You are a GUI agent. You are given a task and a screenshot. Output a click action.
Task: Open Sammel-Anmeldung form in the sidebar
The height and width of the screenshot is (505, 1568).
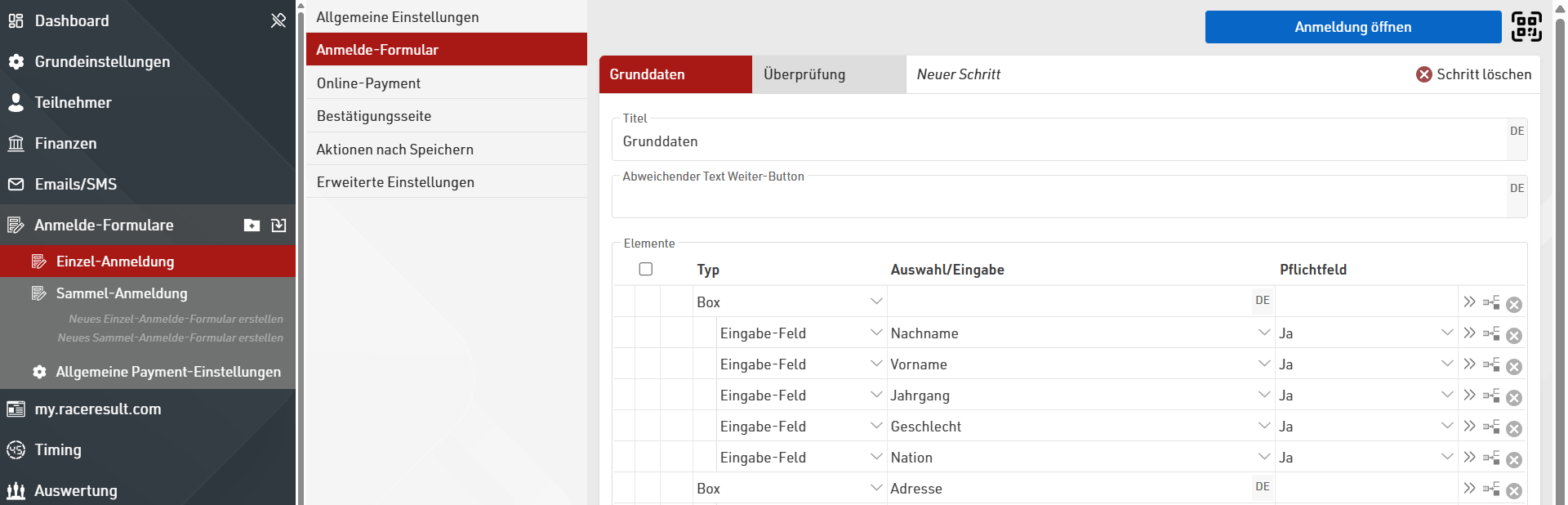click(x=122, y=293)
